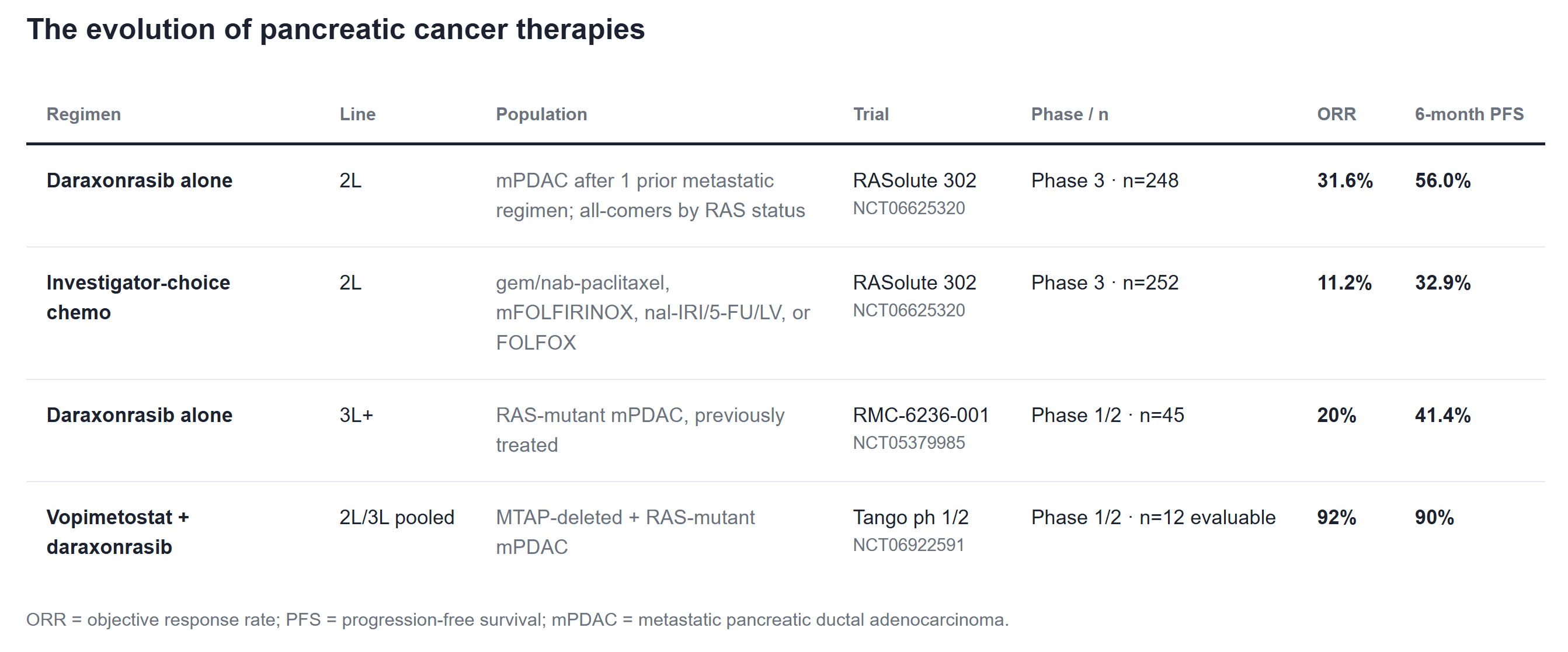The image size is (1568, 652).
Task: Click the Regimen column header
Action: 84,114
